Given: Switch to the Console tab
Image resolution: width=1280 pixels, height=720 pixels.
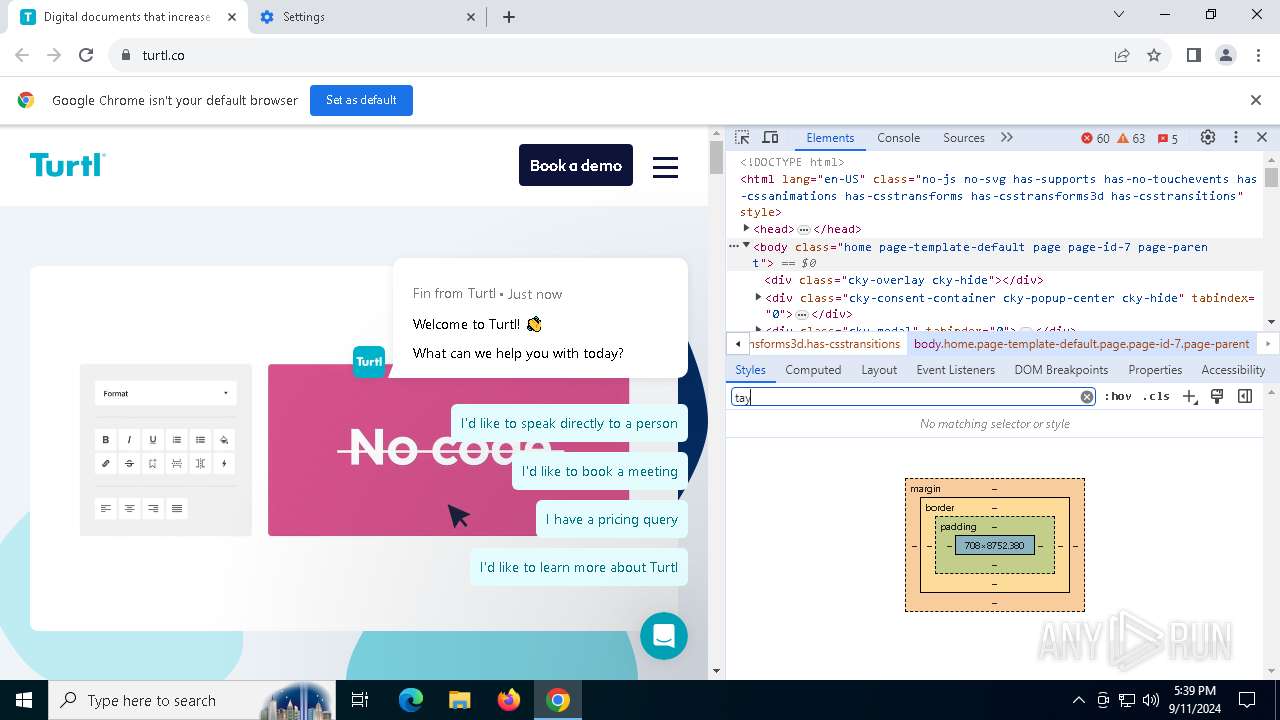Looking at the screenshot, I should 898,138.
